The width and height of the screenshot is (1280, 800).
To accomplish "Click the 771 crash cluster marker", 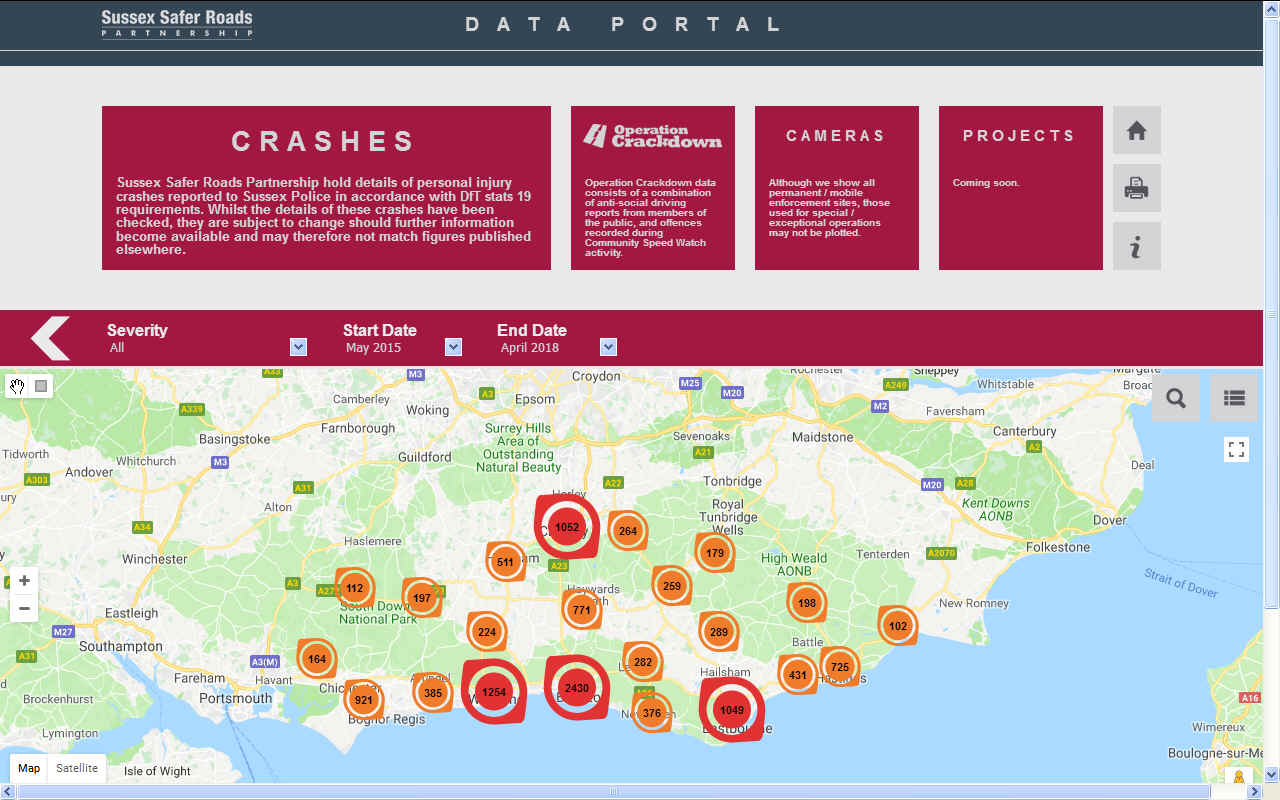I will [x=582, y=609].
